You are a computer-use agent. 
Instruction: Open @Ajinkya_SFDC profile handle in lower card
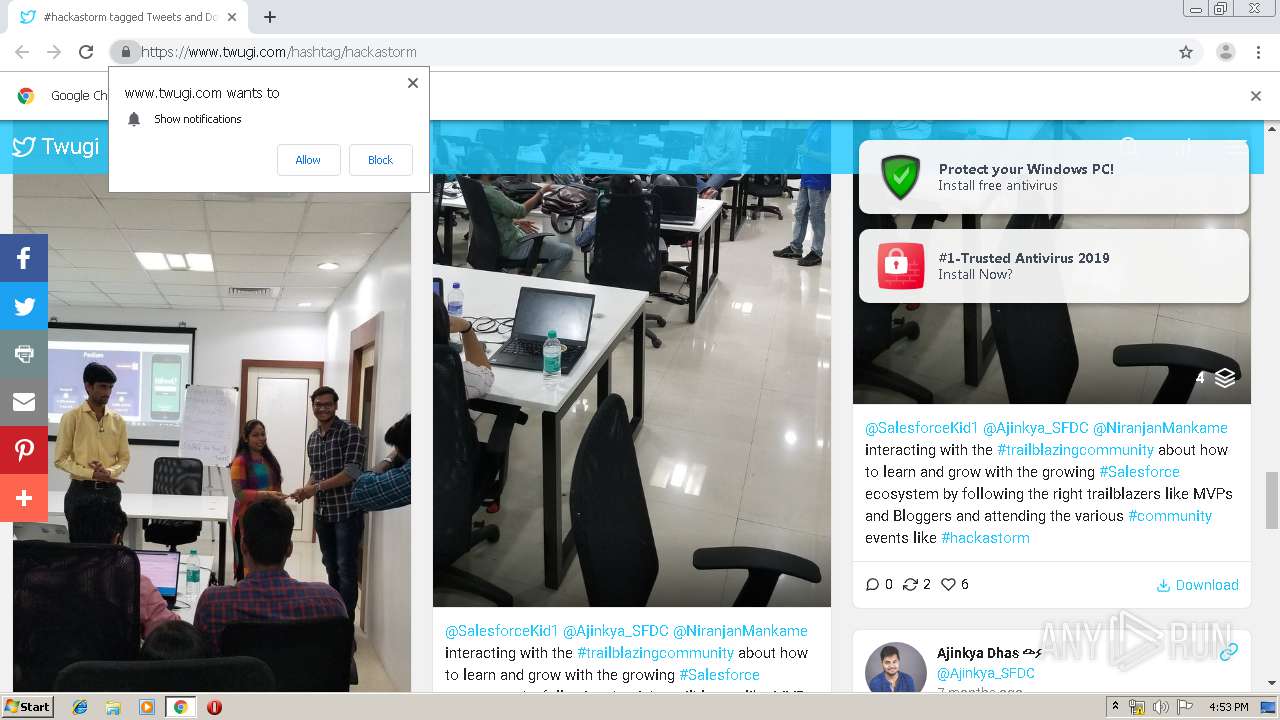coord(986,674)
